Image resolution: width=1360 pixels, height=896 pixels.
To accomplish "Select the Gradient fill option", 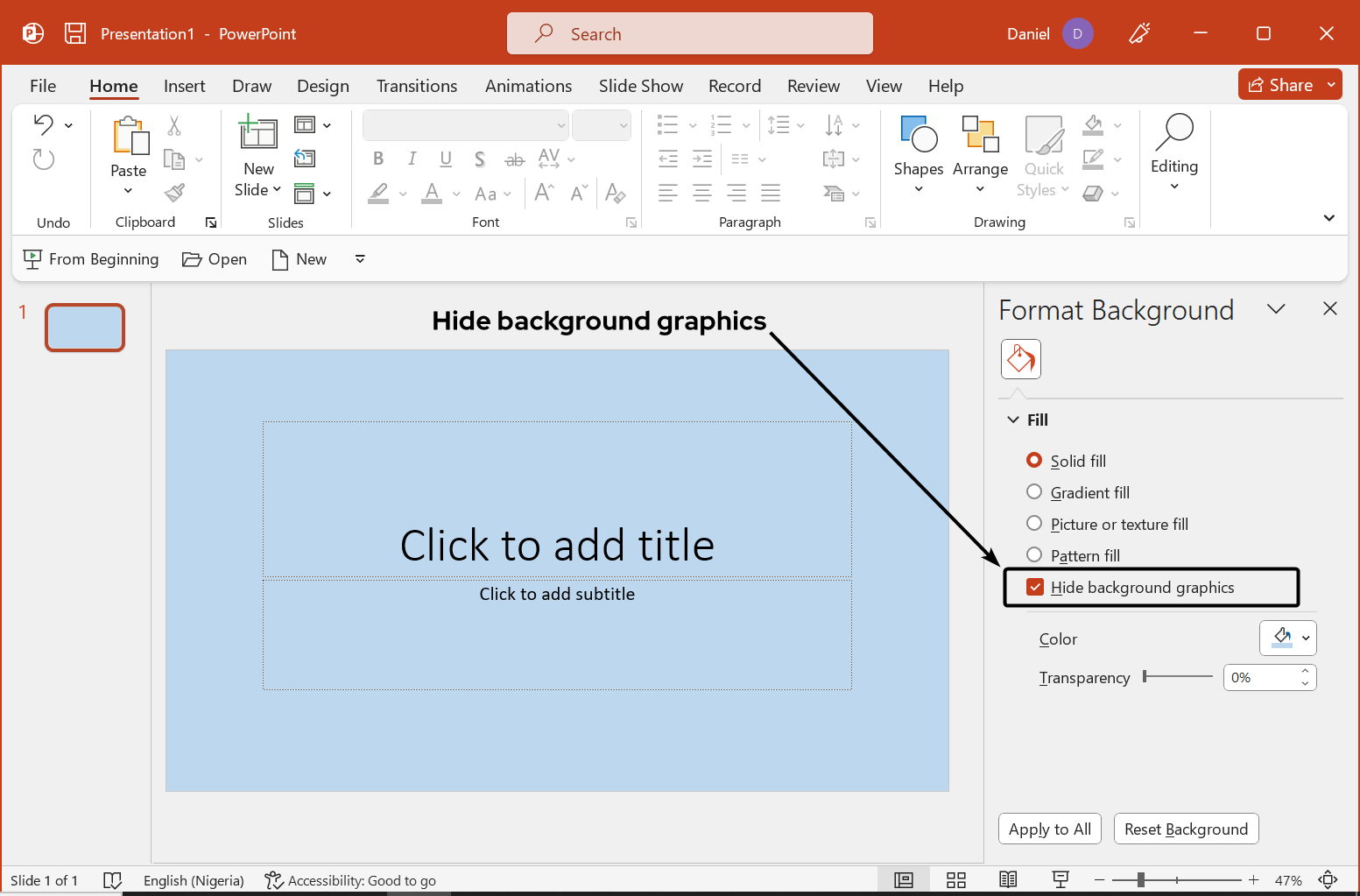I will 1034,492.
